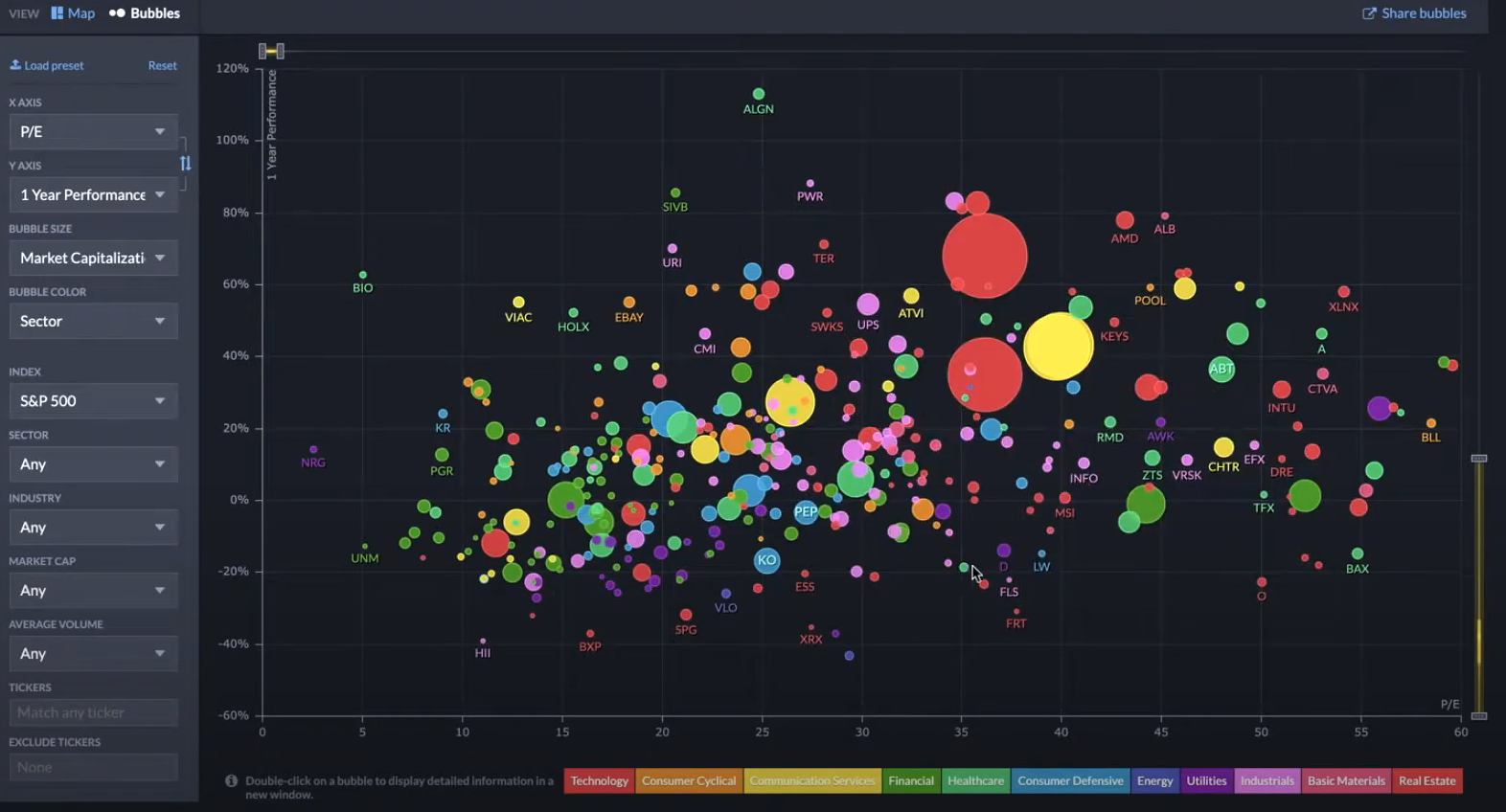1506x812 pixels.
Task: Focus the Exclude Tickers input field
Action: (93, 767)
